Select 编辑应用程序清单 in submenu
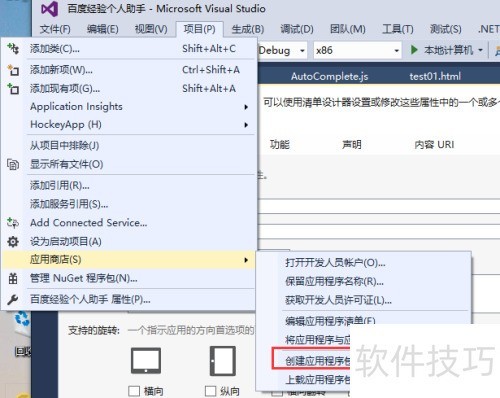This screenshot has height=398, width=500. (330, 321)
